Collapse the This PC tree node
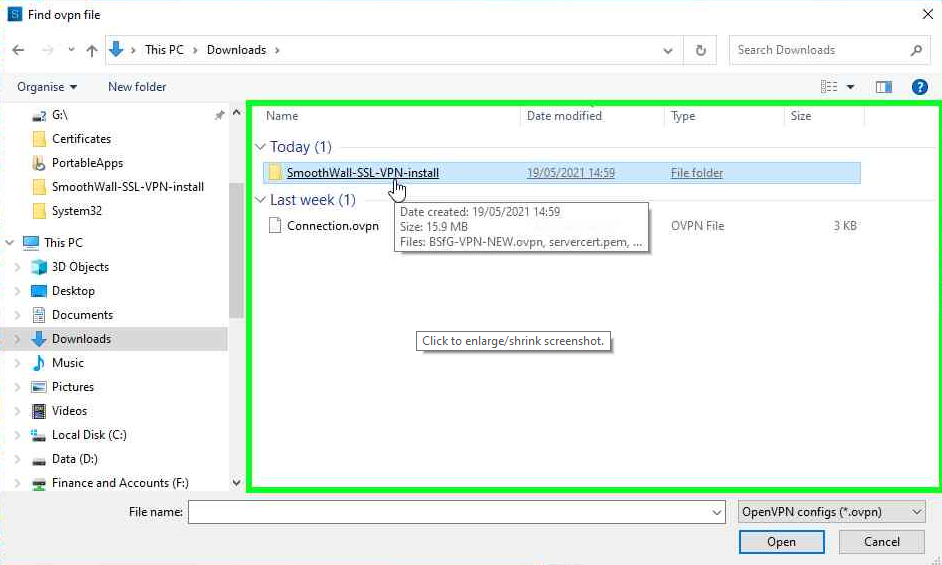 (10, 243)
